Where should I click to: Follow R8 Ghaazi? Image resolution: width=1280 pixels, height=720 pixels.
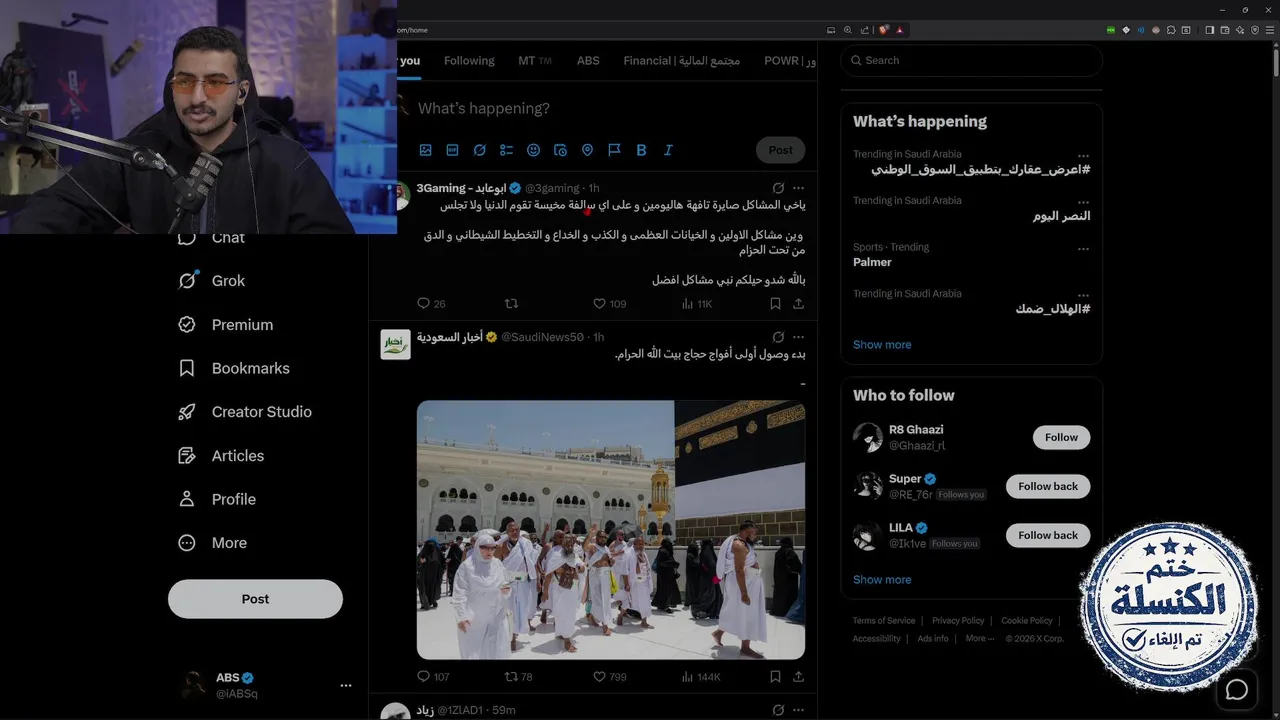pos(1061,437)
